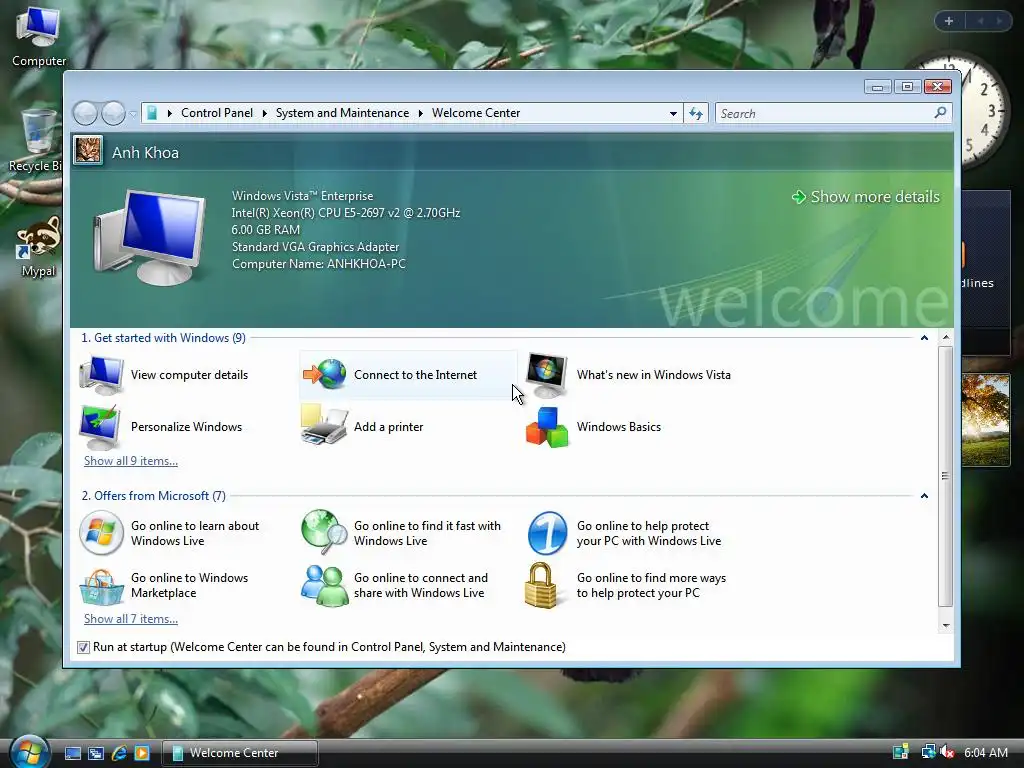Image resolution: width=1024 pixels, height=768 pixels.
Task: Click 'Windows Vista Enterprise' text
Action: (302, 196)
